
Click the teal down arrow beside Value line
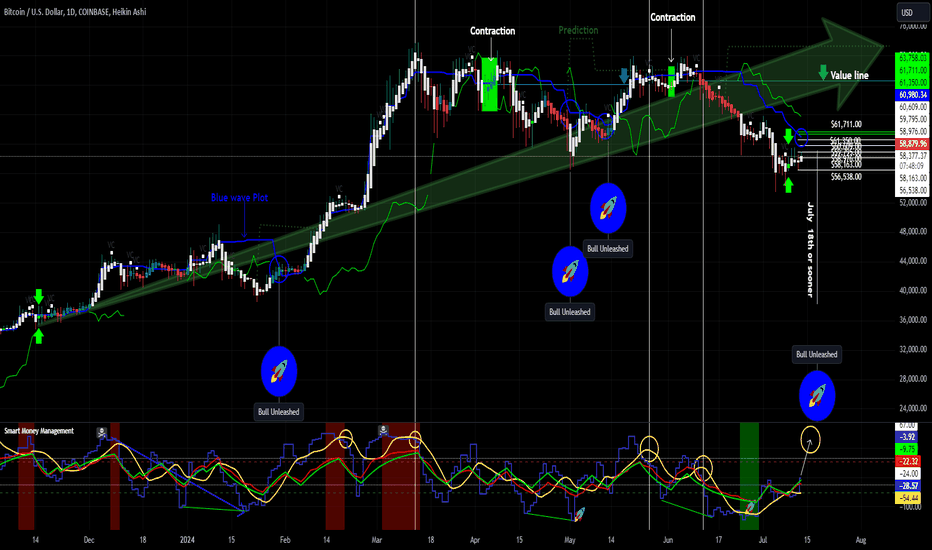tap(823, 73)
